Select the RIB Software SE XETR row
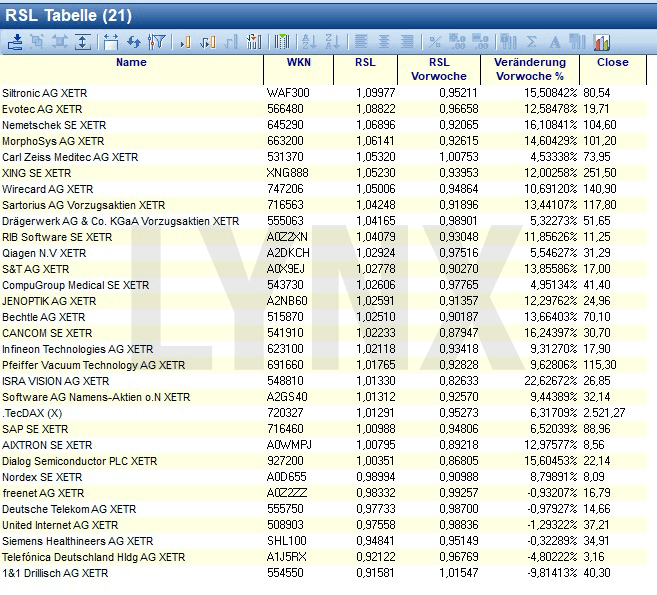This screenshot has height=595, width=657. click(323, 237)
